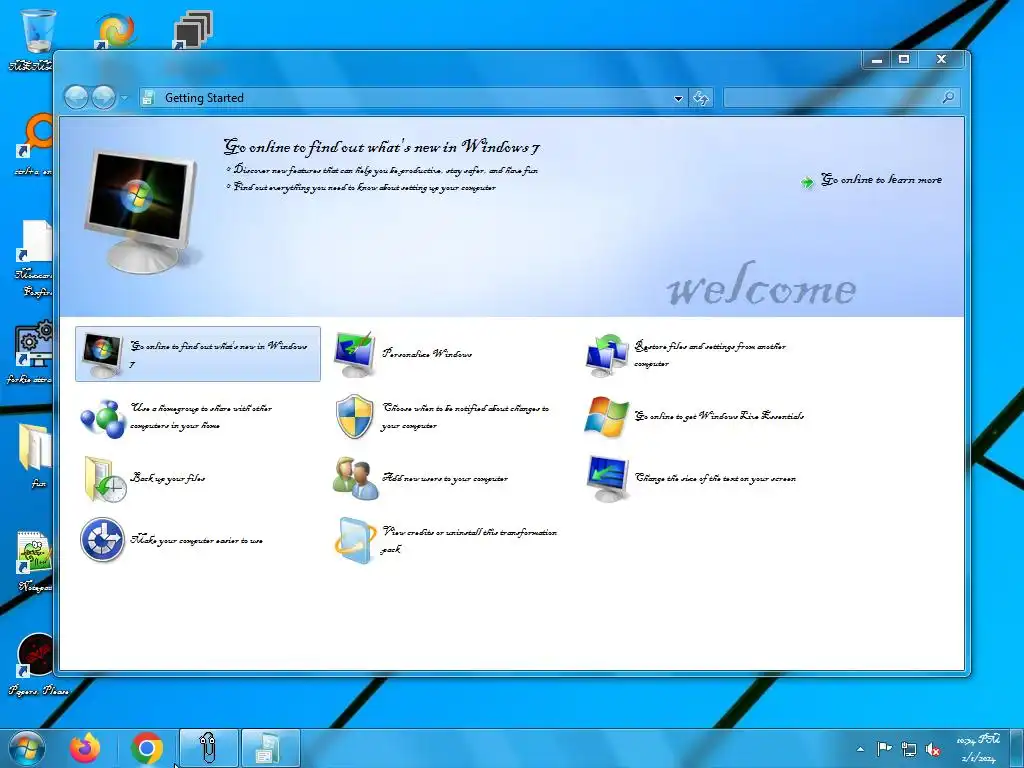Open 'Make your computer easier to use' icon
This screenshot has width=1024, height=768.
[x=103, y=540]
